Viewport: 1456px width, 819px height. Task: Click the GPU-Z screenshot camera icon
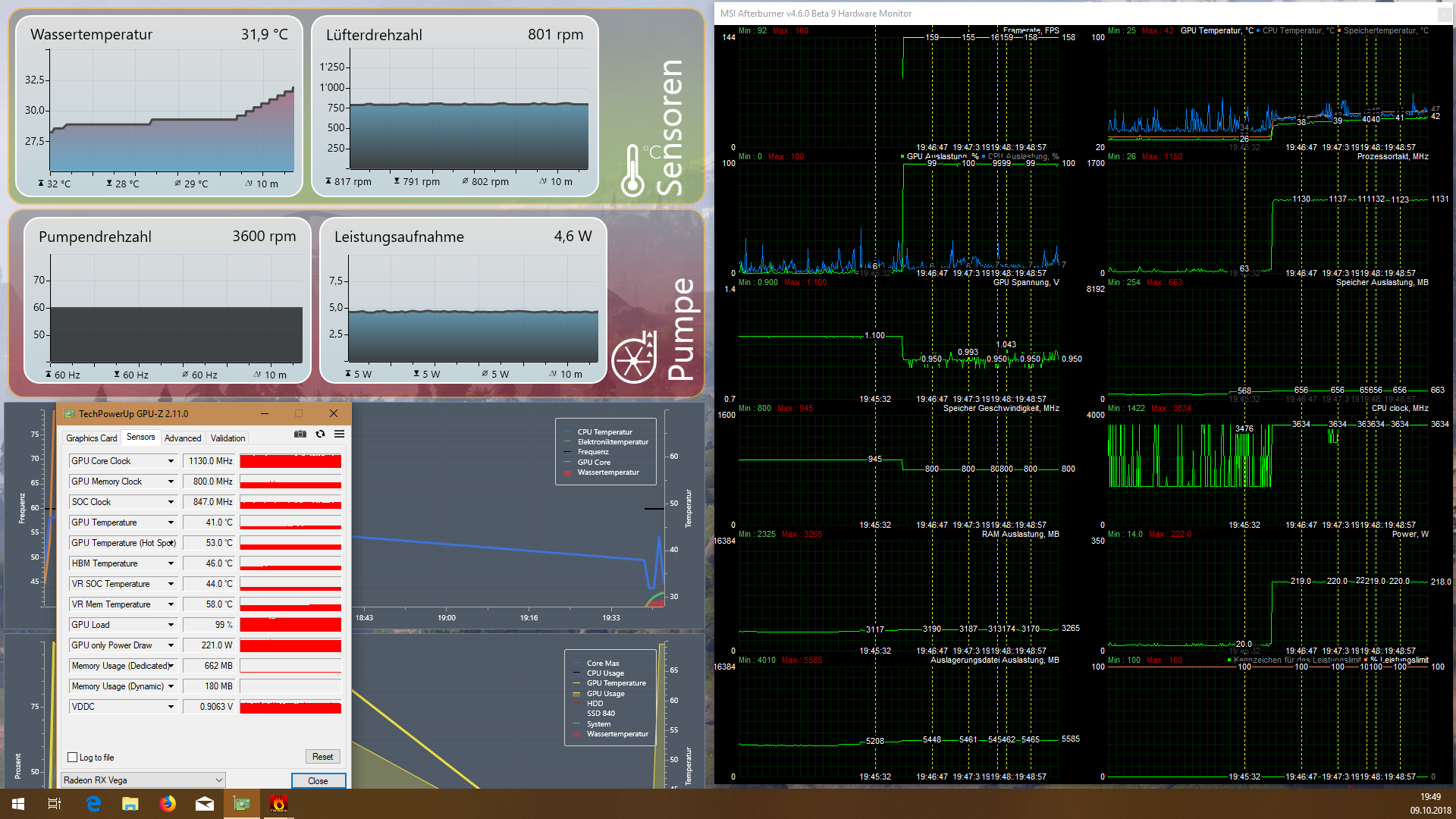[x=300, y=435]
